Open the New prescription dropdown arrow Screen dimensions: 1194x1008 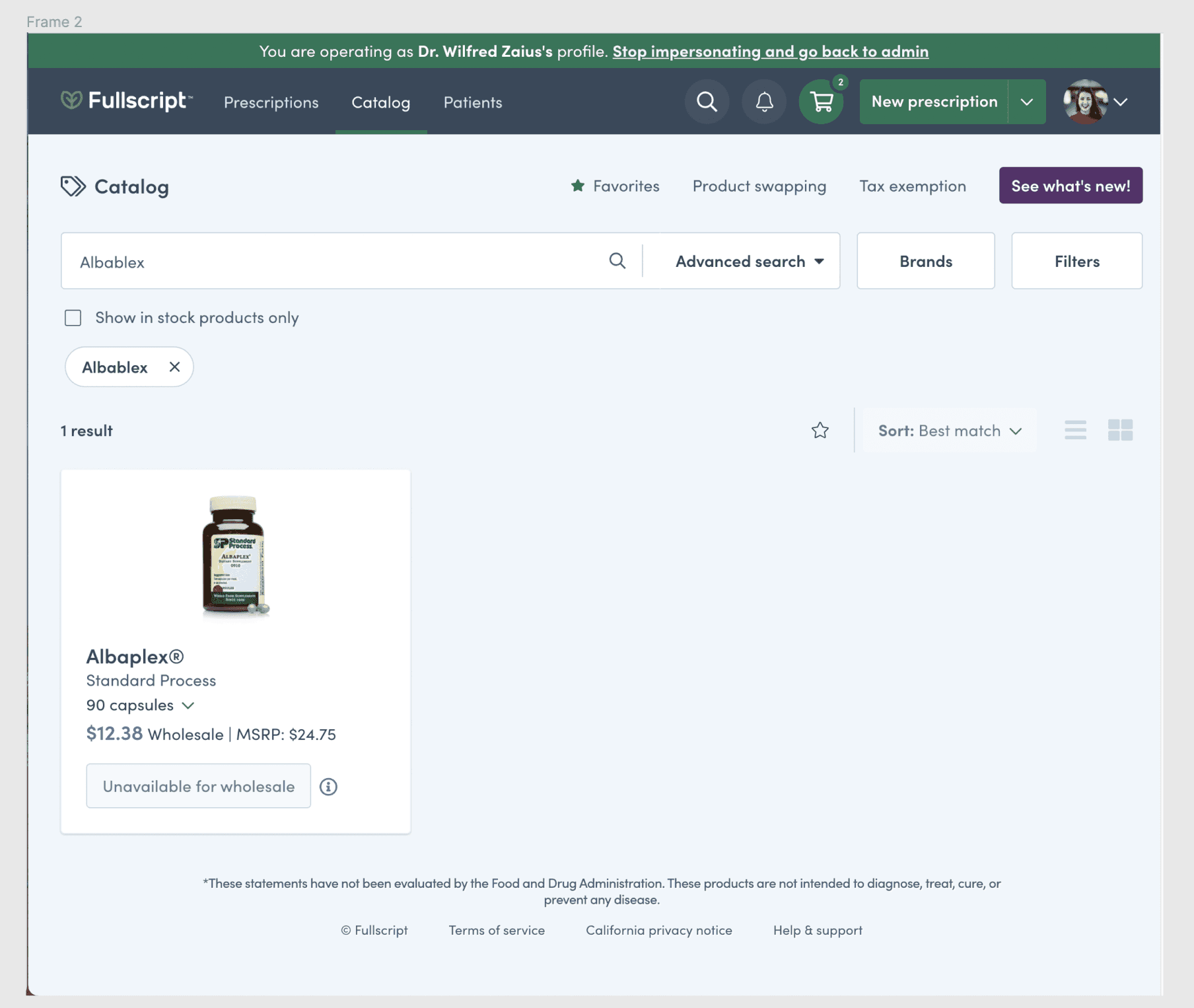(x=1027, y=102)
